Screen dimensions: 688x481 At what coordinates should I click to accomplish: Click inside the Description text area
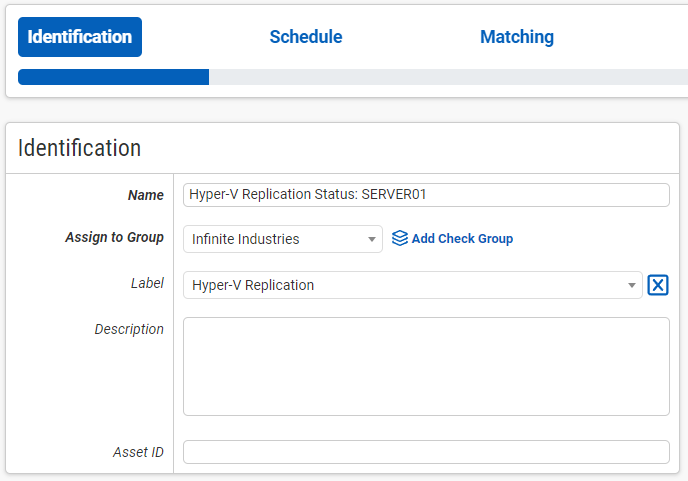(x=426, y=366)
